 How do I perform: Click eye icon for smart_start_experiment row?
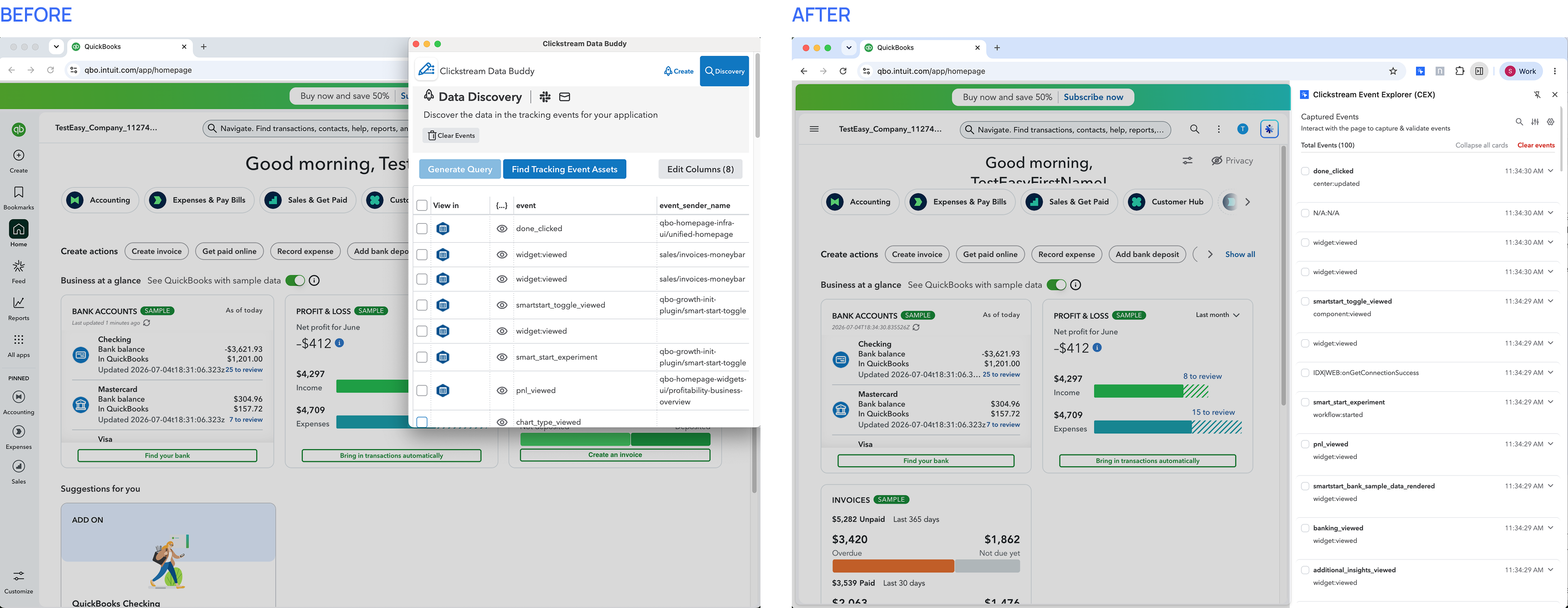pyautogui.click(x=502, y=357)
